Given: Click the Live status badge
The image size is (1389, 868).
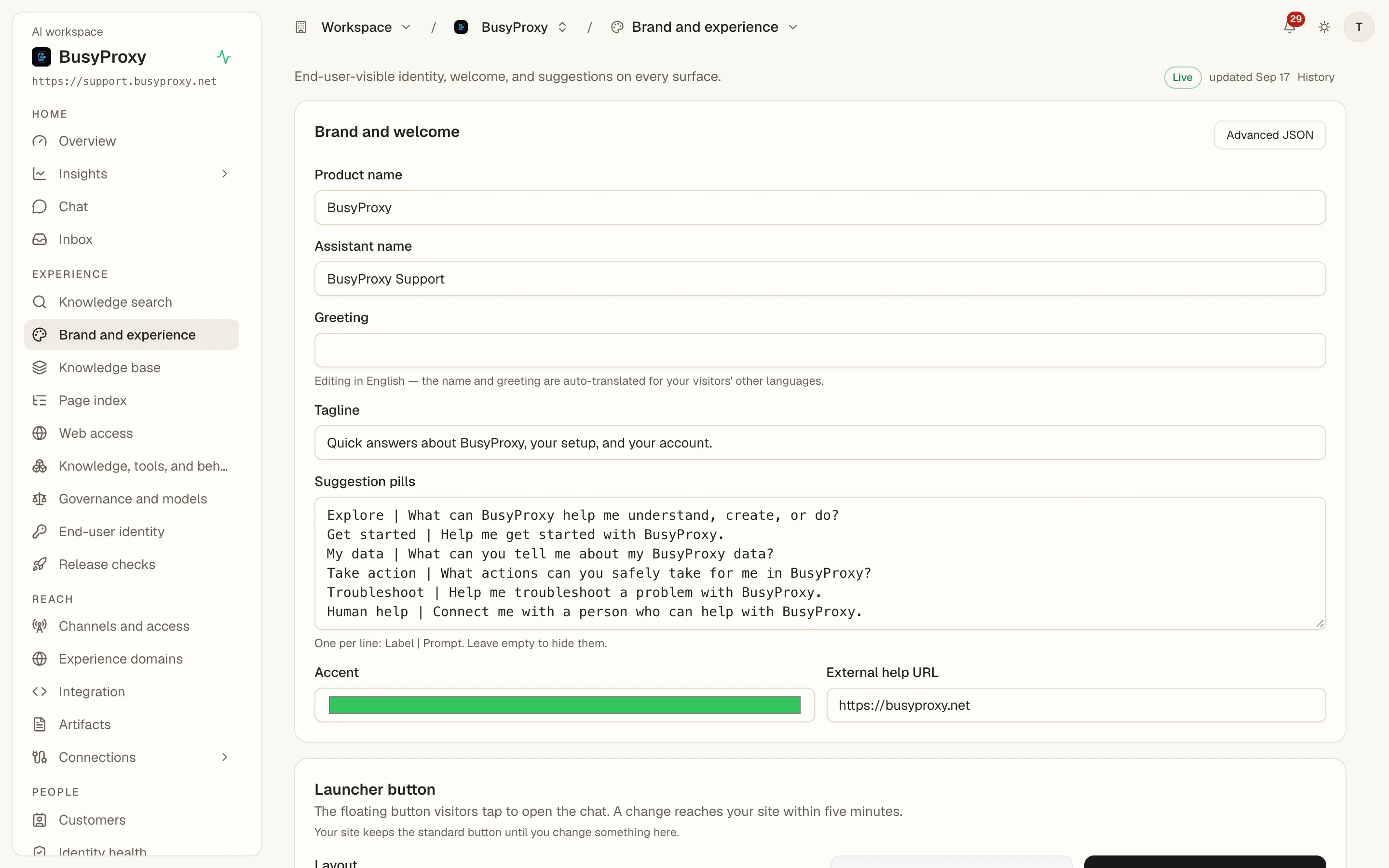Looking at the screenshot, I should (x=1183, y=78).
